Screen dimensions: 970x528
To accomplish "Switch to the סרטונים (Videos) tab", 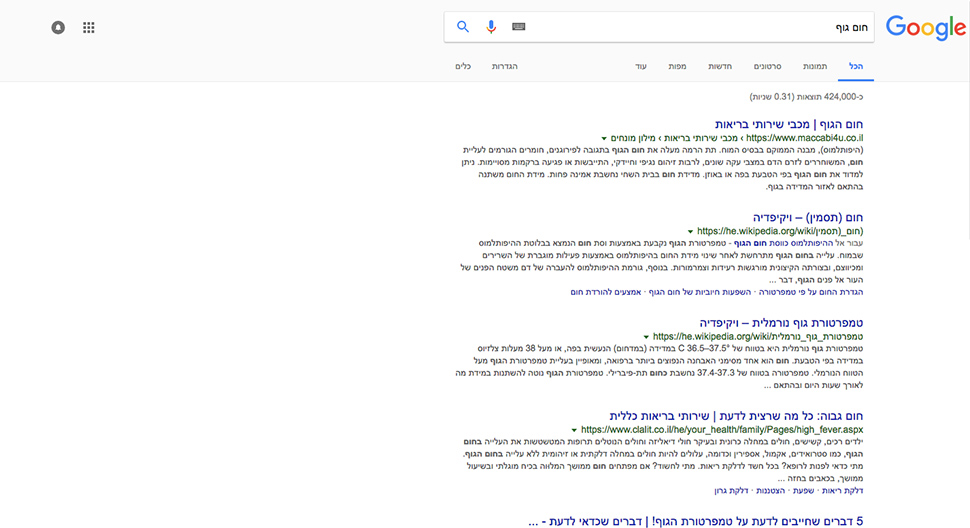I will (x=767, y=66).
